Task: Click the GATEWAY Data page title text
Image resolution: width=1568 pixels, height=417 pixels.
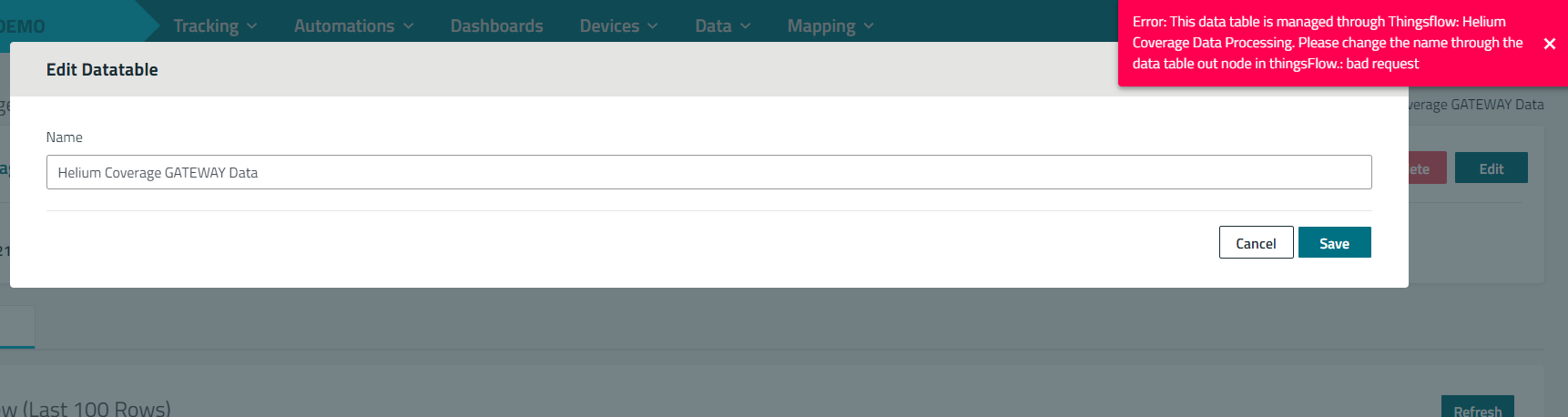Action: click(x=1477, y=105)
